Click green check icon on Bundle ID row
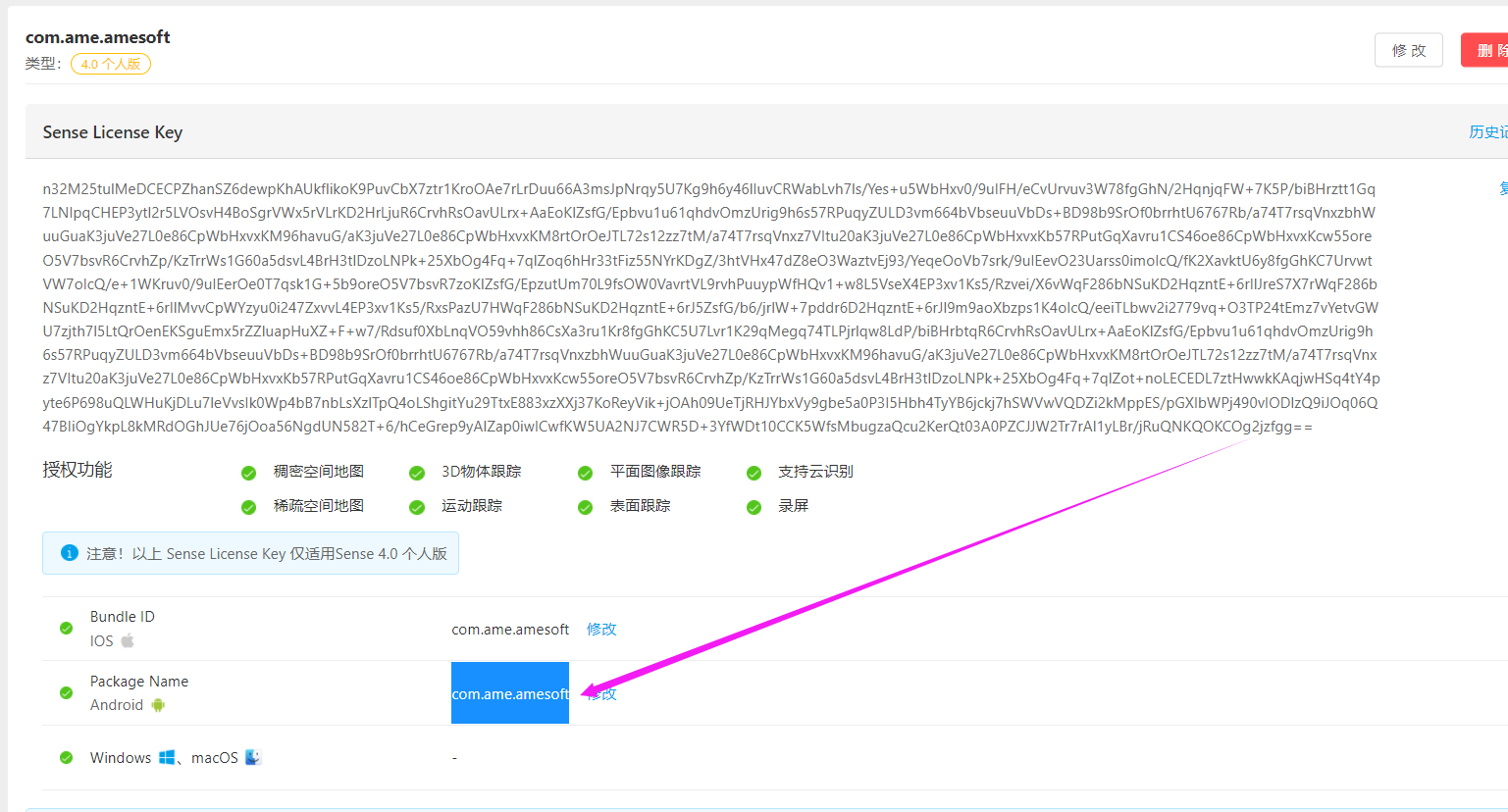The width and height of the screenshot is (1508, 812). tap(66, 628)
